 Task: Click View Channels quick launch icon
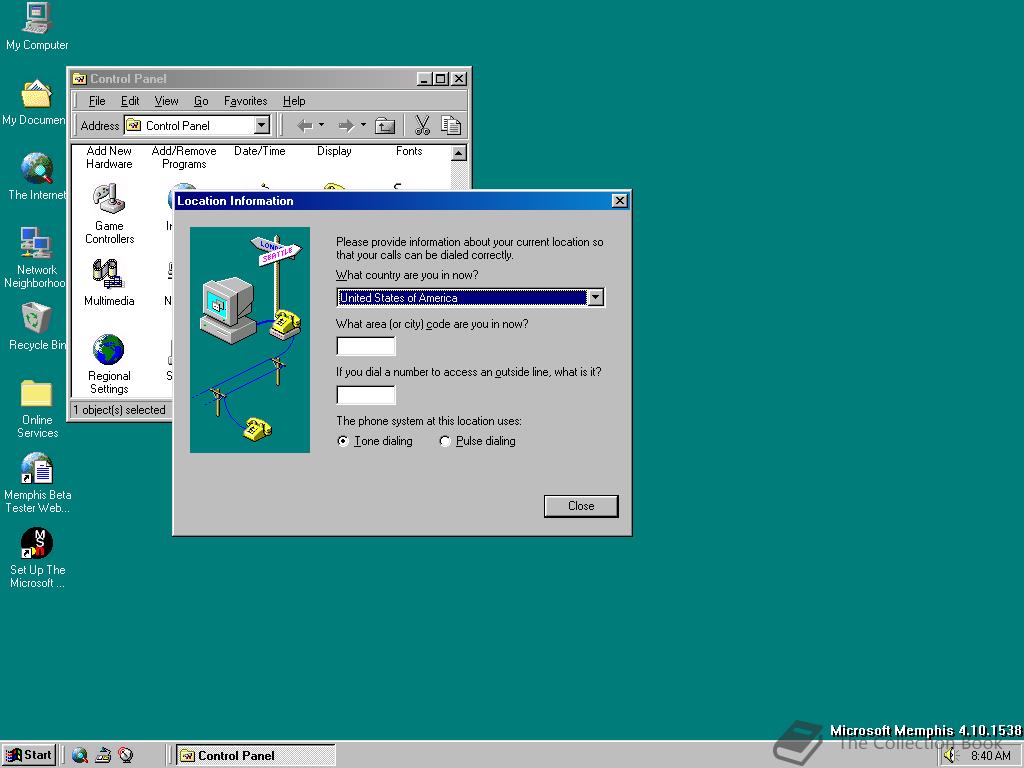tap(125, 756)
